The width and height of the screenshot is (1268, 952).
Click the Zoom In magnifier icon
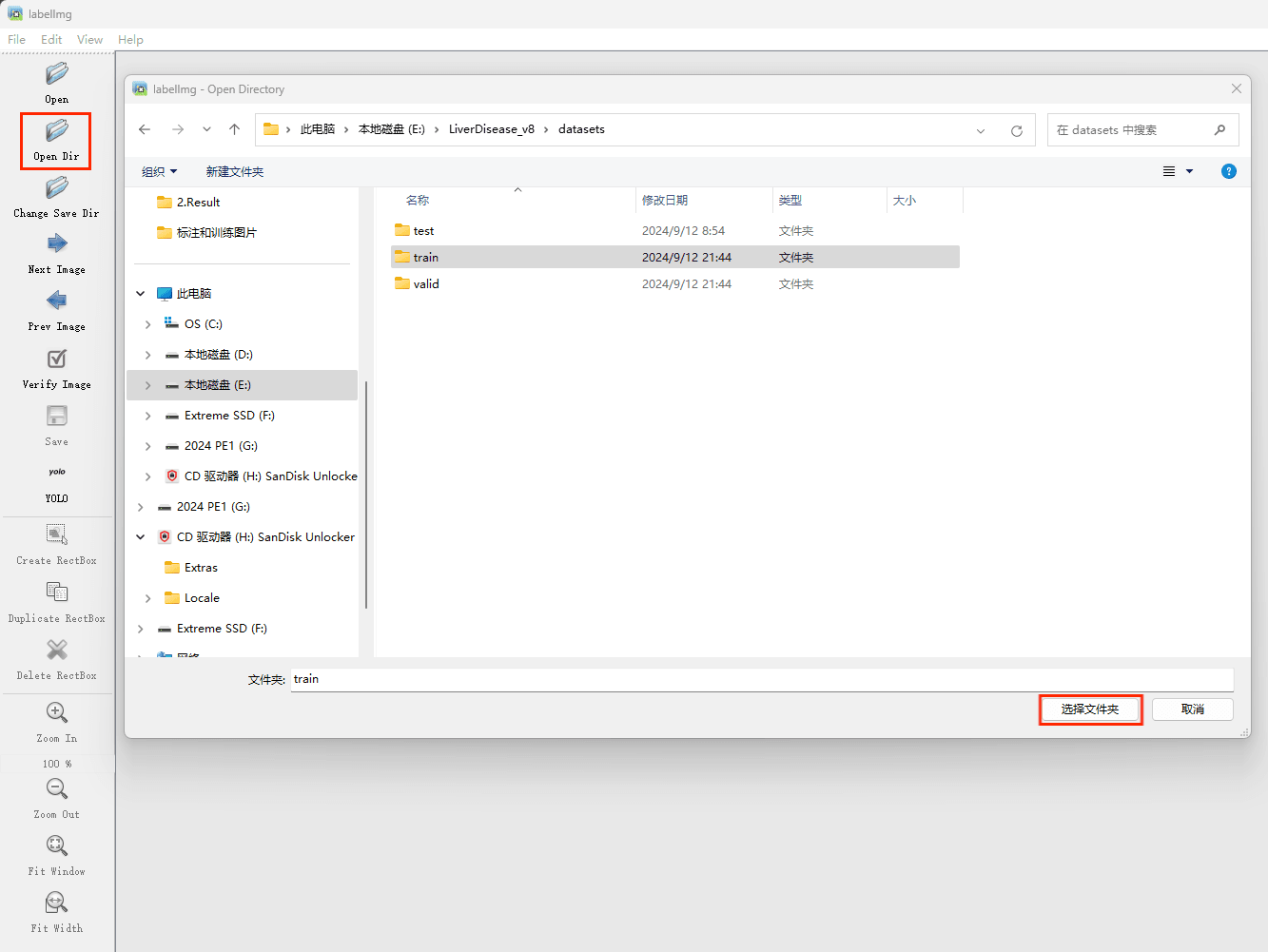(x=57, y=713)
